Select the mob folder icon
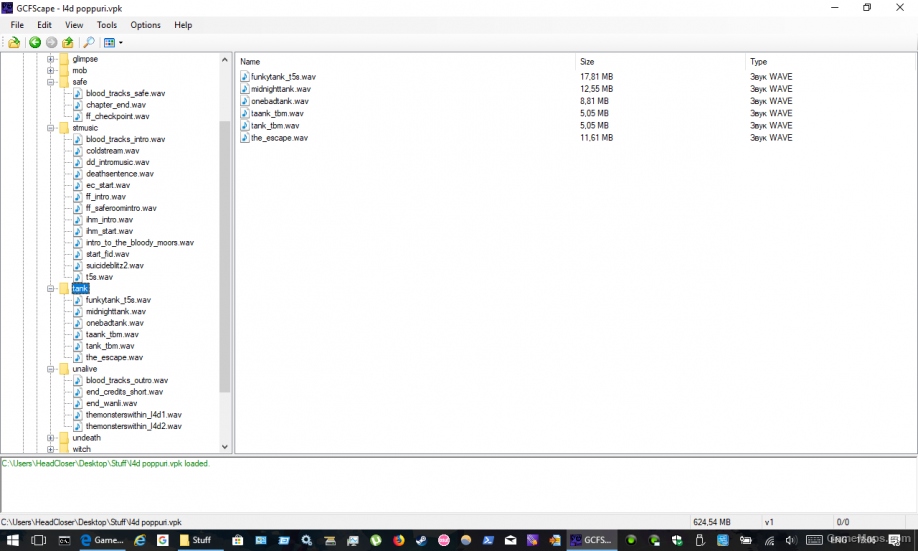 [x=64, y=70]
